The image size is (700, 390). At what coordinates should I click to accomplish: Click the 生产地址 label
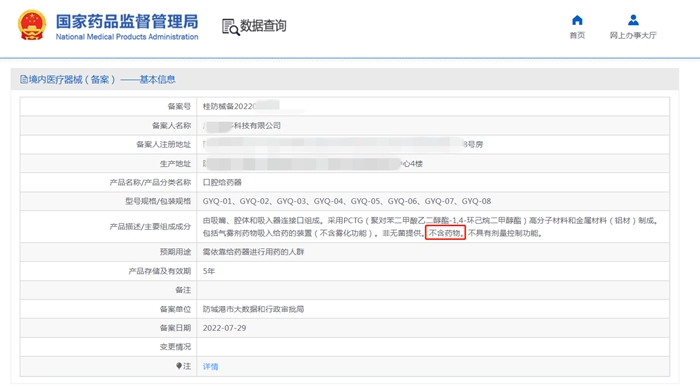[x=175, y=164]
